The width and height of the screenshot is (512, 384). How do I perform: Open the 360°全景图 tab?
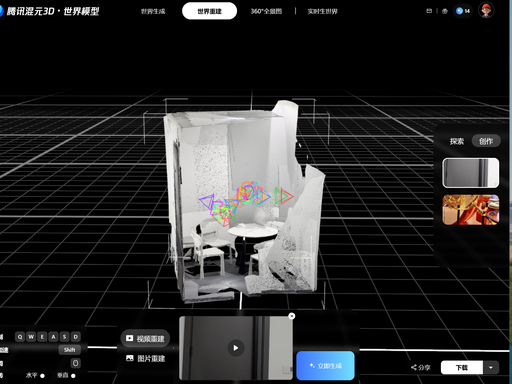pos(266,11)
